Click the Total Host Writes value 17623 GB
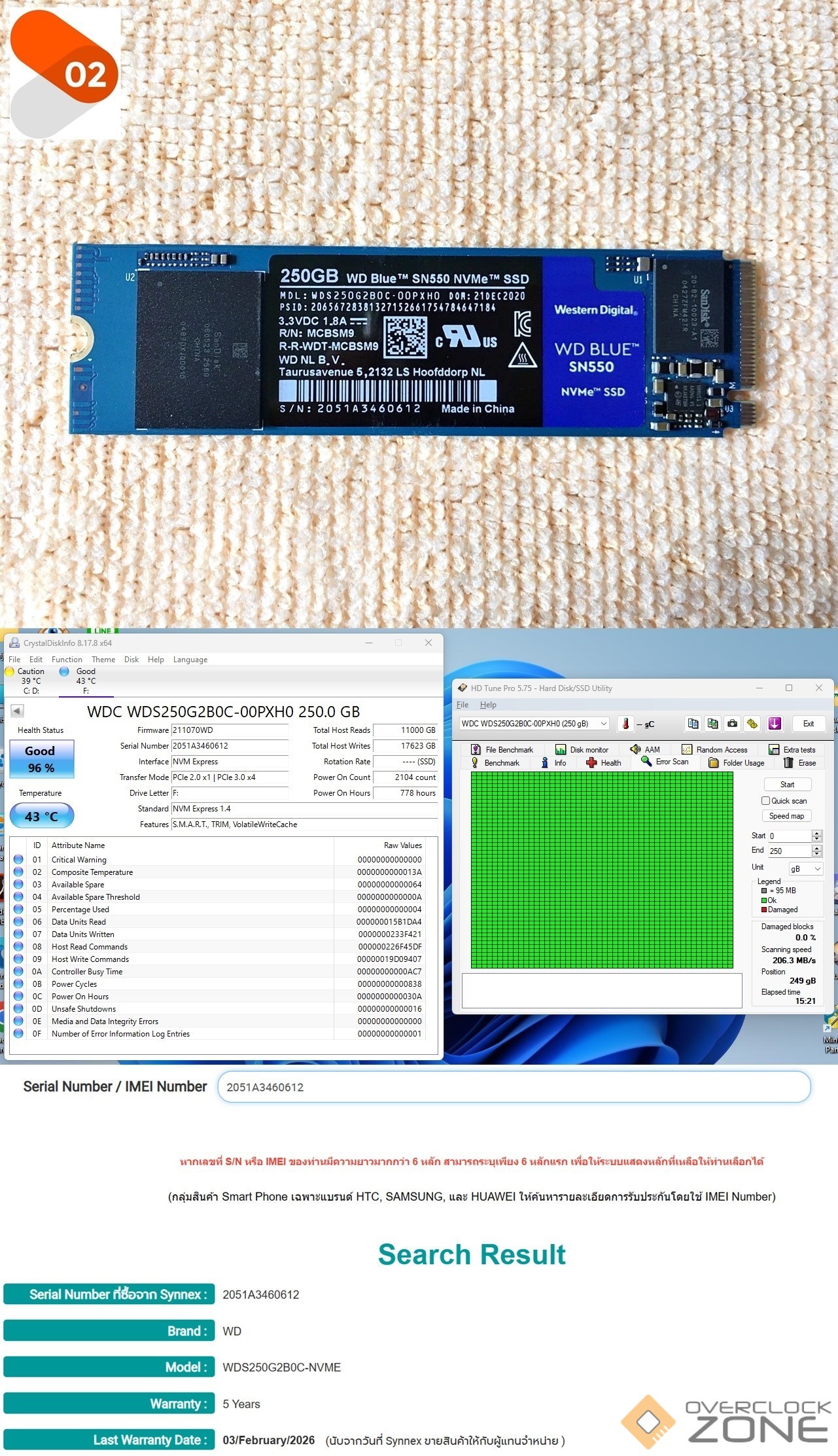The width and height of the screenshot is (838, 1456). pyautogui.click(x=405, y=746)
